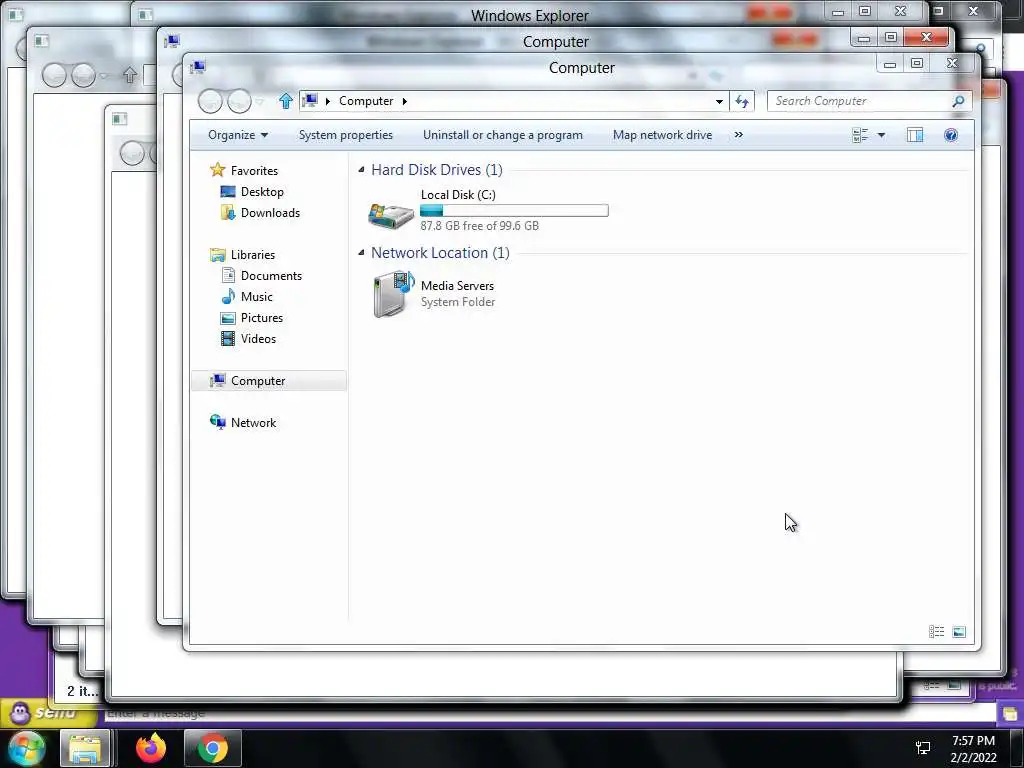The height and width of the screenshot is (768, 1024).
Task: Click the front Computer window title icon
Action: tap(198, 67)
